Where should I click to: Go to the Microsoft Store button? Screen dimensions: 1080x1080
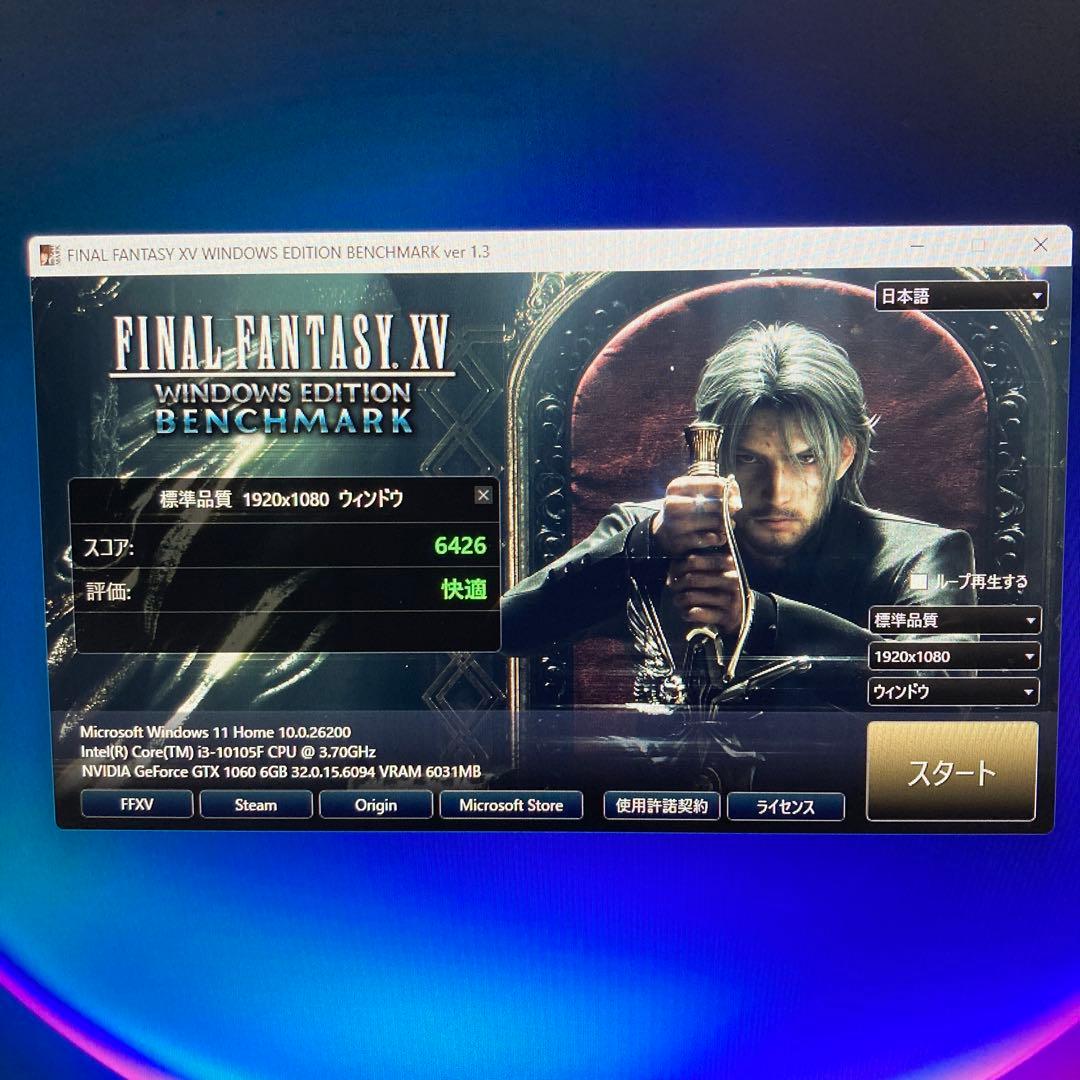(x=511, y=805)
